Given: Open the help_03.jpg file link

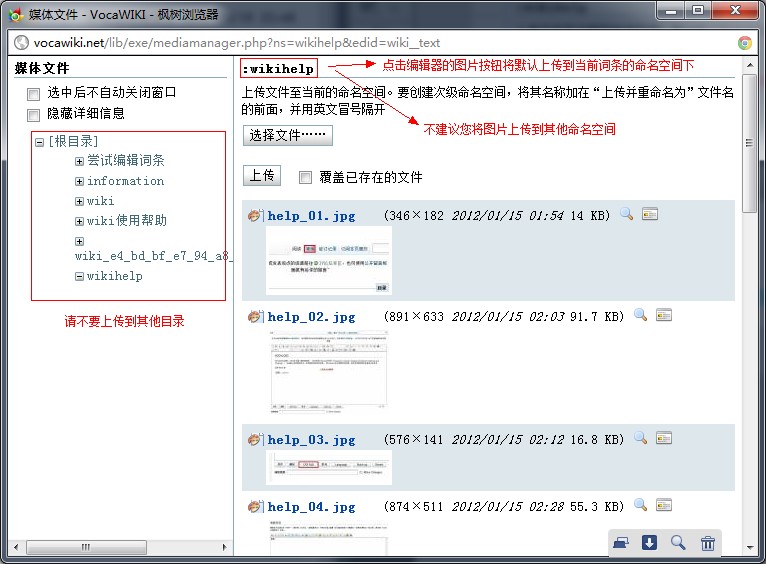Looking at the screenshot, I should click(x=311, y=439).
